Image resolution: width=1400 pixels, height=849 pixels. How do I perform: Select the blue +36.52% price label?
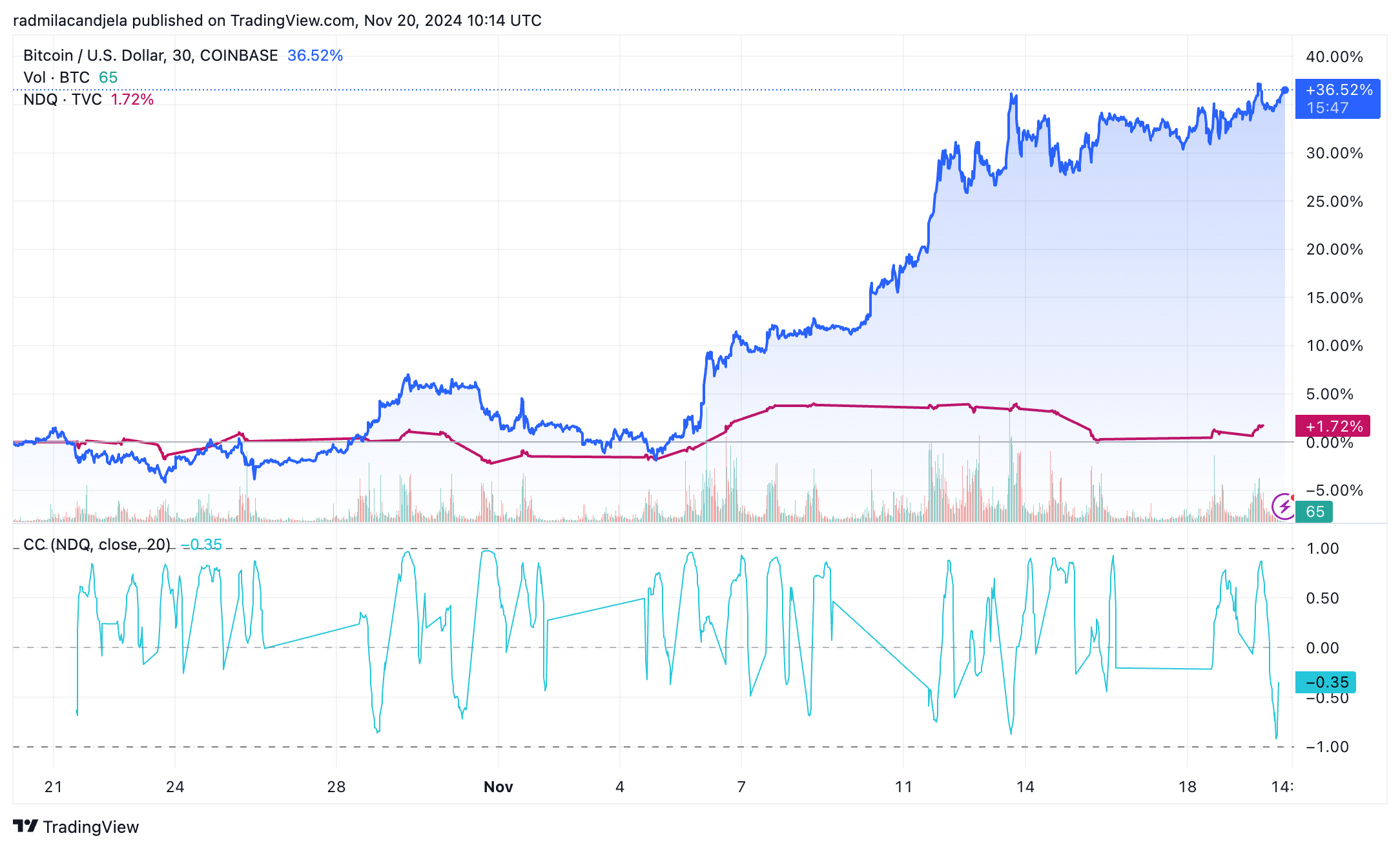tap(1337, 99)
